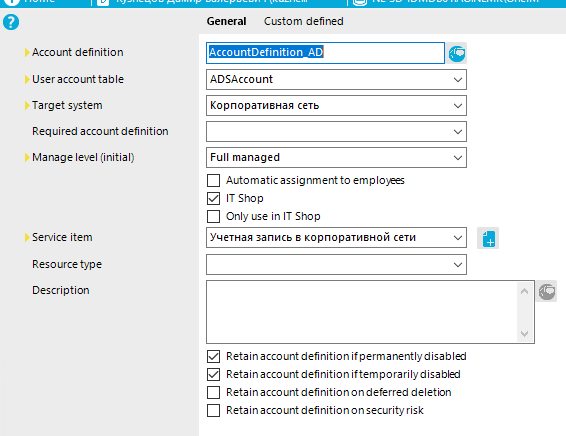This screenshot has height=436, width=566.
Task: Click Description scrollbar down arrow
Action: coord(524,333)
